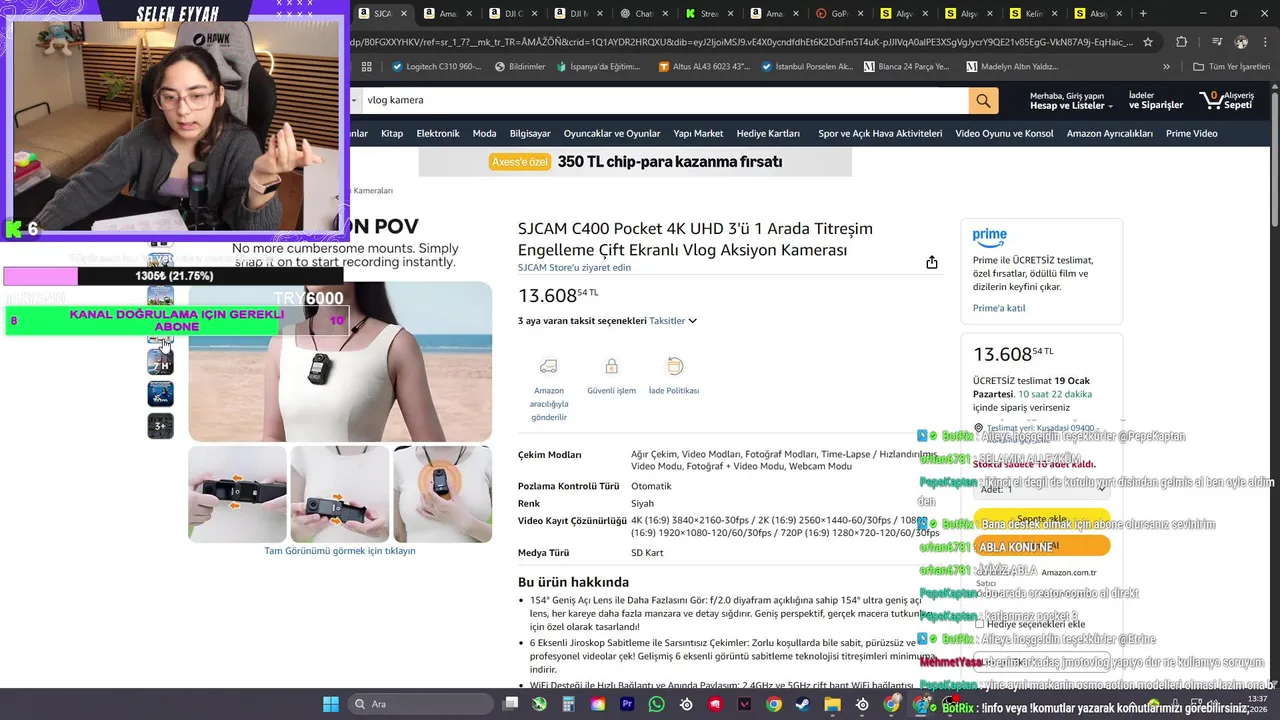The image size is (1280, 720).
Task: Open Instagram icon on the taskbar
Action: [598, 704]
